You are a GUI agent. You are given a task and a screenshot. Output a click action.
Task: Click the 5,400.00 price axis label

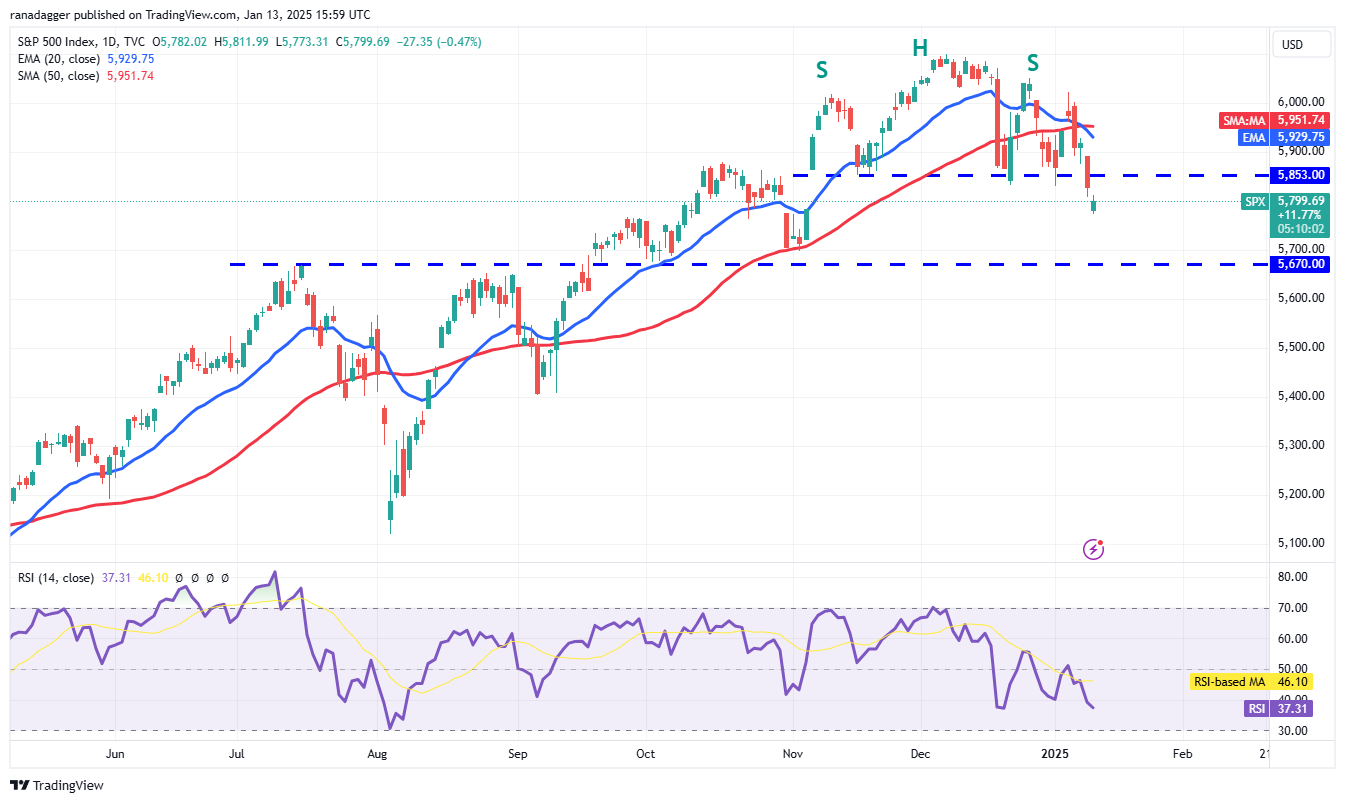coord(1300,396)
